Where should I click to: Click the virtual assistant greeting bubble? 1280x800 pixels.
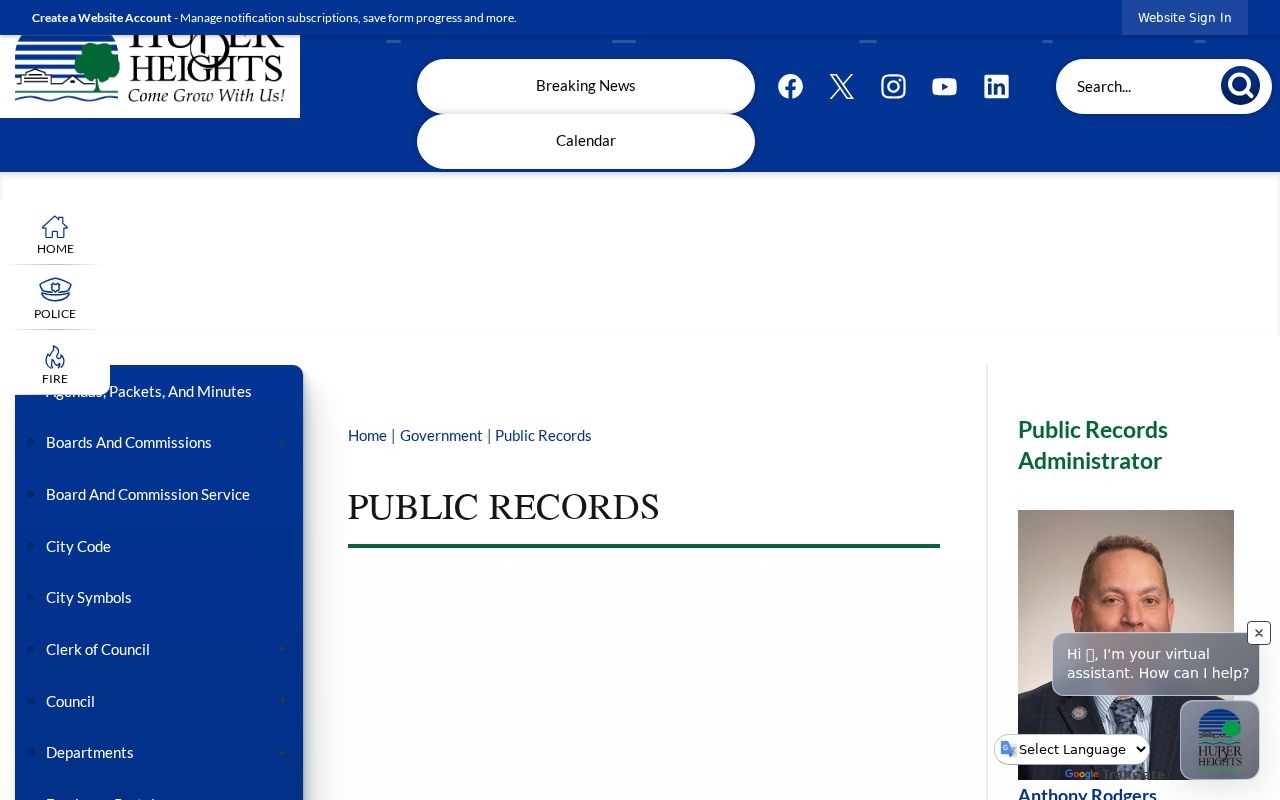click(1155, 664)
